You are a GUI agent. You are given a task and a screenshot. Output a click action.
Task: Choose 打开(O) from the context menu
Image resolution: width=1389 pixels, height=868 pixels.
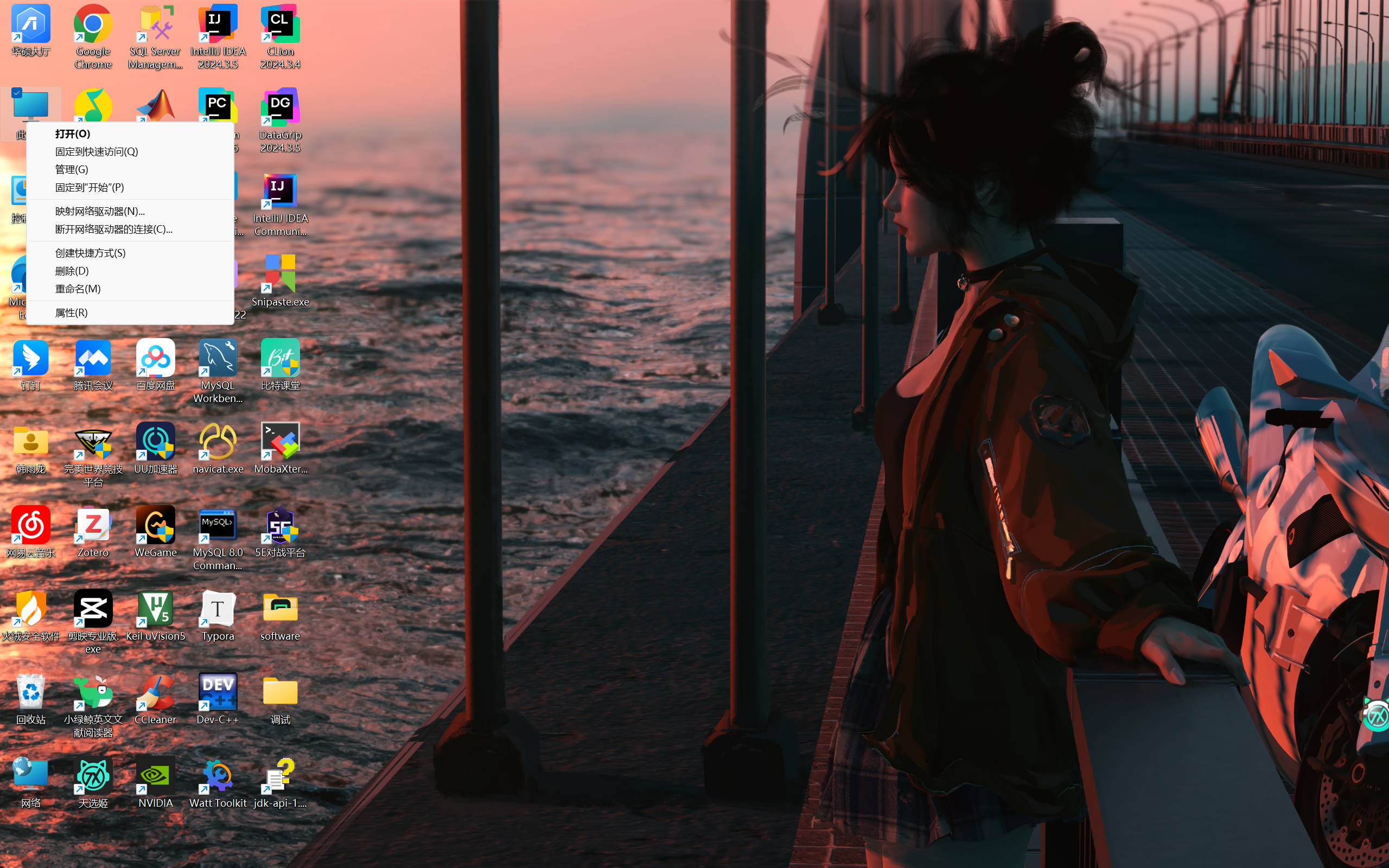tap(73, 134)
